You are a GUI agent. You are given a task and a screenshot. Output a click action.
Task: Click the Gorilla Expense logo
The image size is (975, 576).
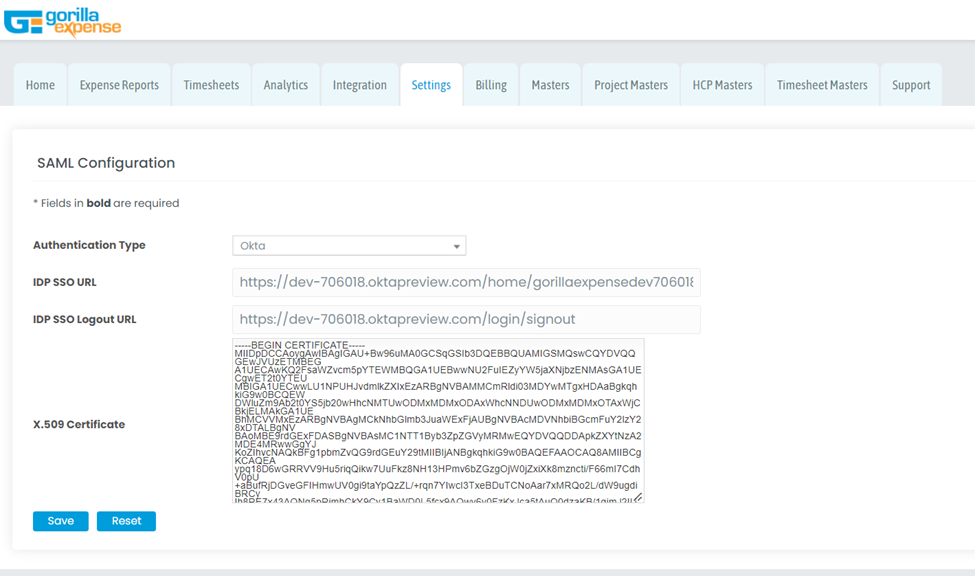click(63, 22)
